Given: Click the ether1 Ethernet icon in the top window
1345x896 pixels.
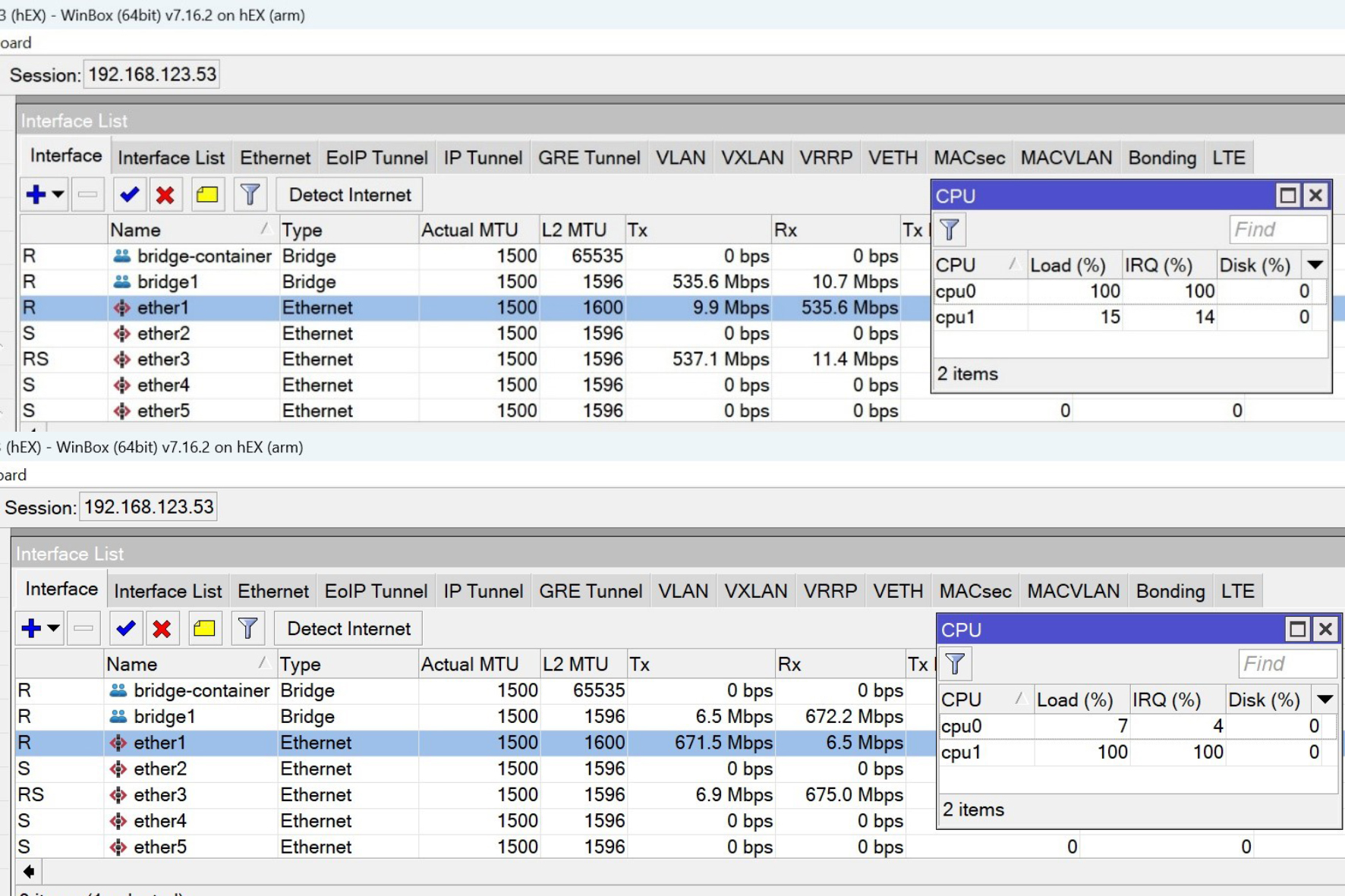Looking at the screenshot, I should tap(121, 308).
